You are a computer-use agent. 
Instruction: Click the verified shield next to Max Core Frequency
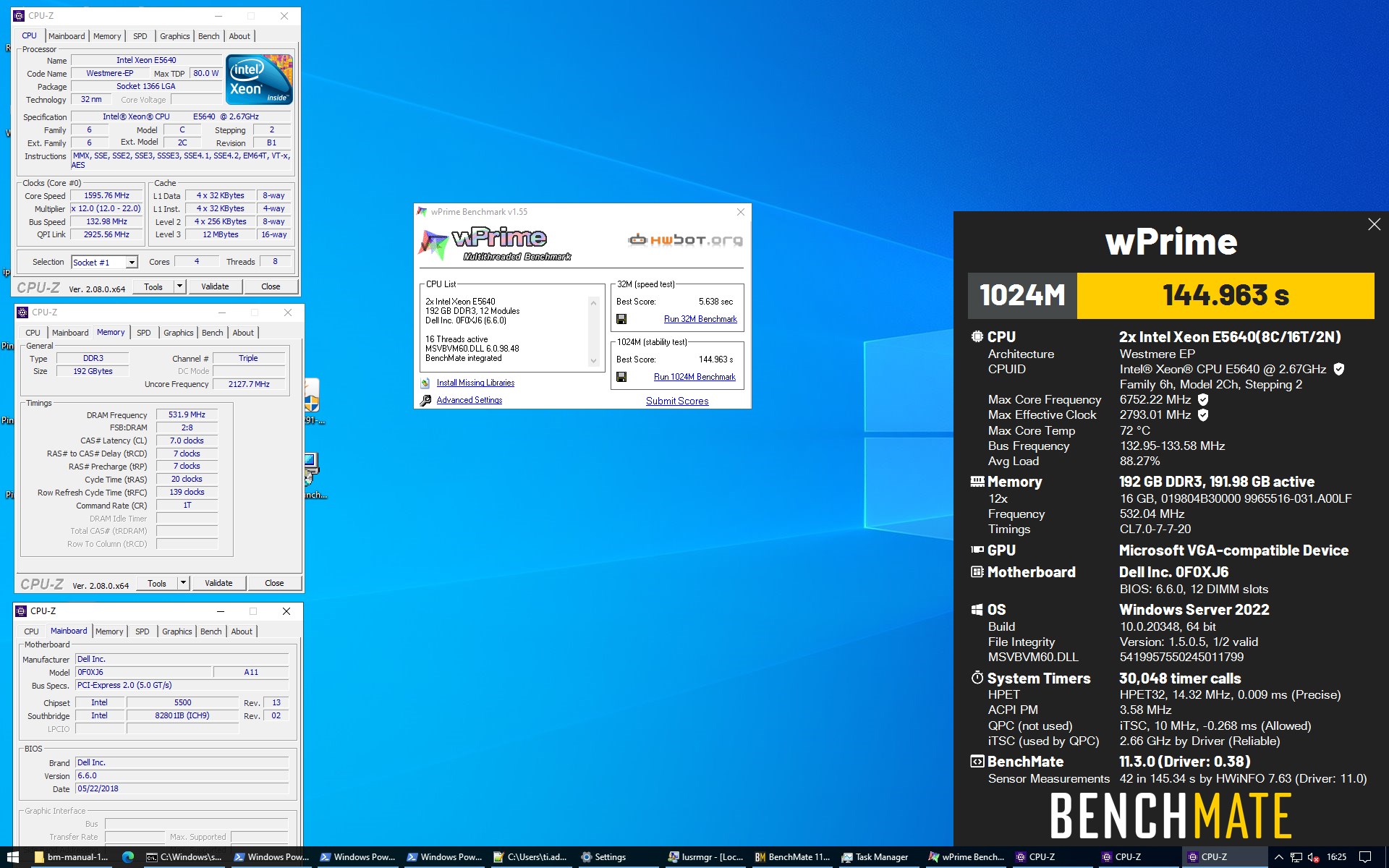pyautogui.click(x=1202, y=399)
